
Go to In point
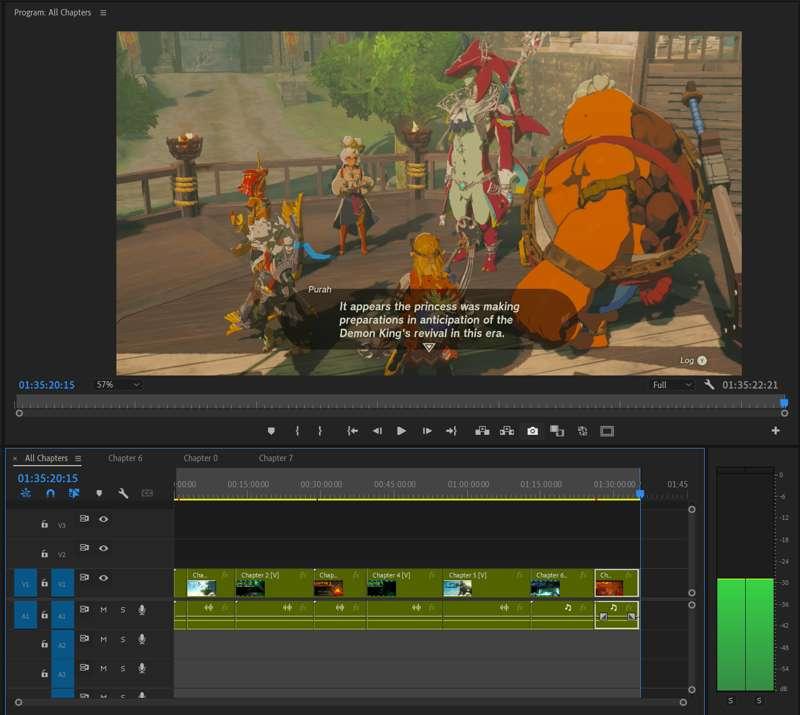pos(352,431)
